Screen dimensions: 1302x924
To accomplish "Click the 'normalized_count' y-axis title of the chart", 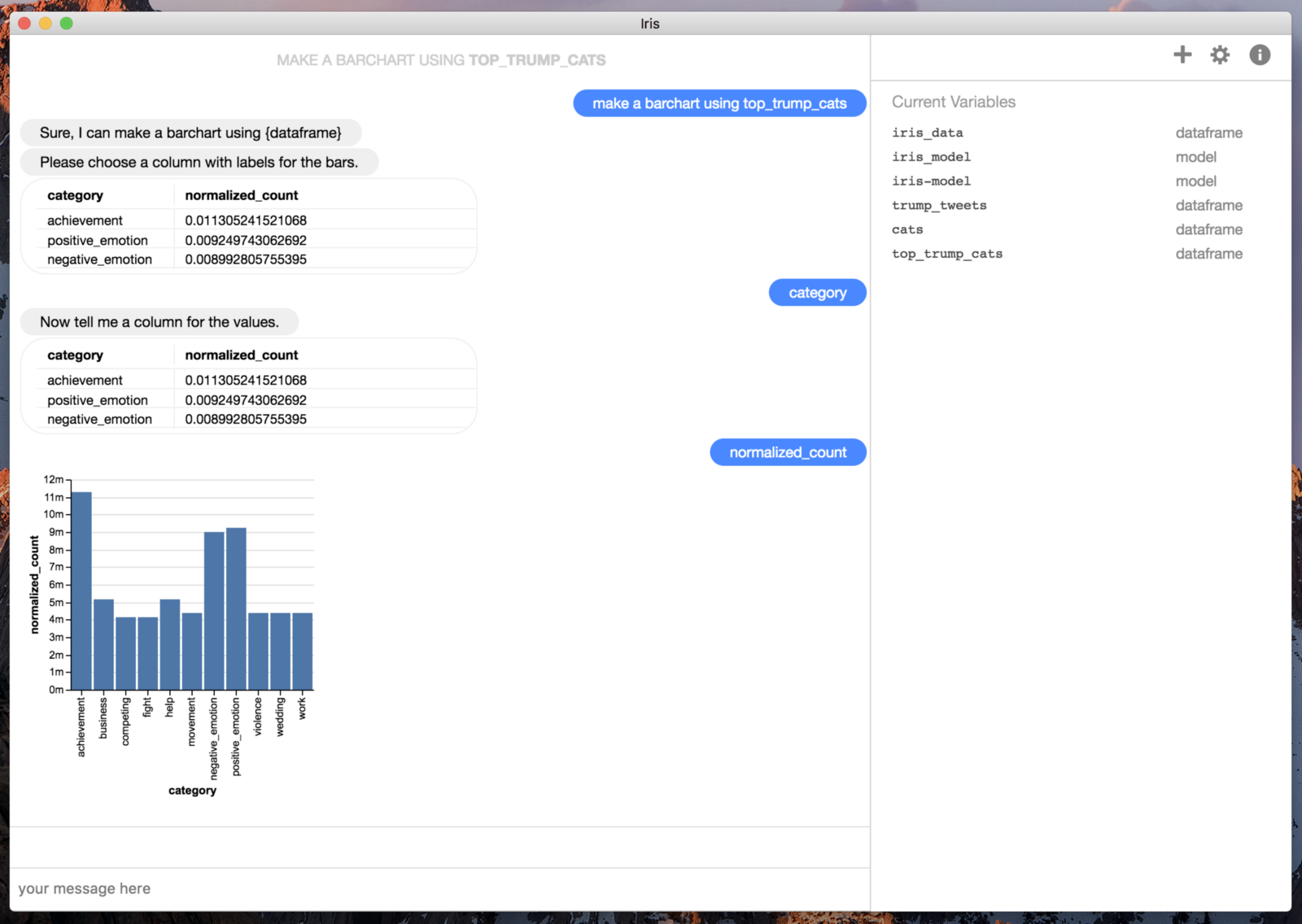I will (x=34, y=584).
